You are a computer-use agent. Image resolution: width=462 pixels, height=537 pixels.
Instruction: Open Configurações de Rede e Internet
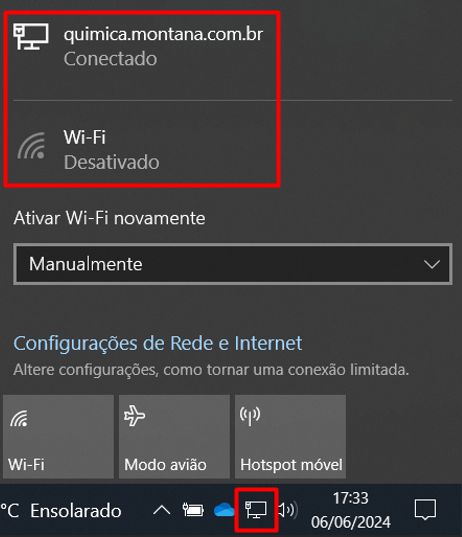[x=158, y=343]
